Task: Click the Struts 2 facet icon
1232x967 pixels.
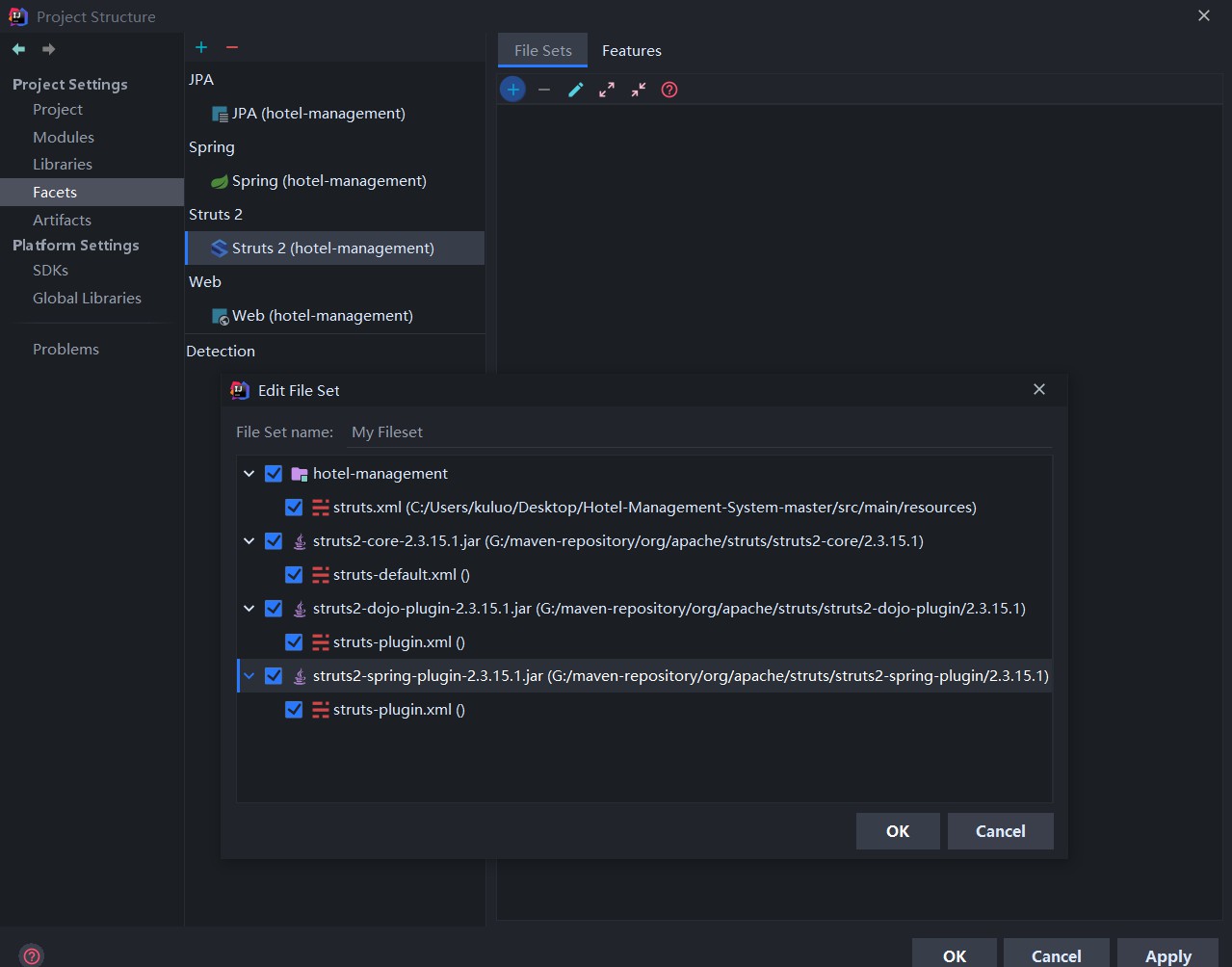Action: [220, 248]
